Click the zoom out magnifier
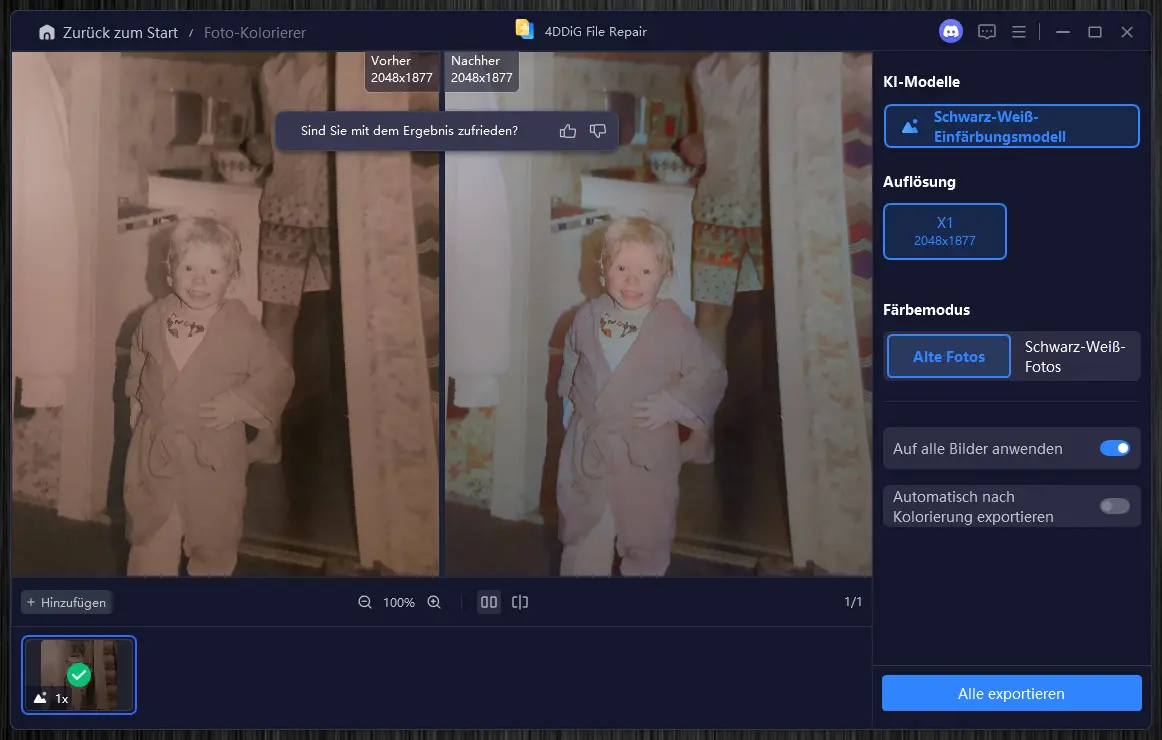The width and height of the screenshot is (1162, 740). 365,602
